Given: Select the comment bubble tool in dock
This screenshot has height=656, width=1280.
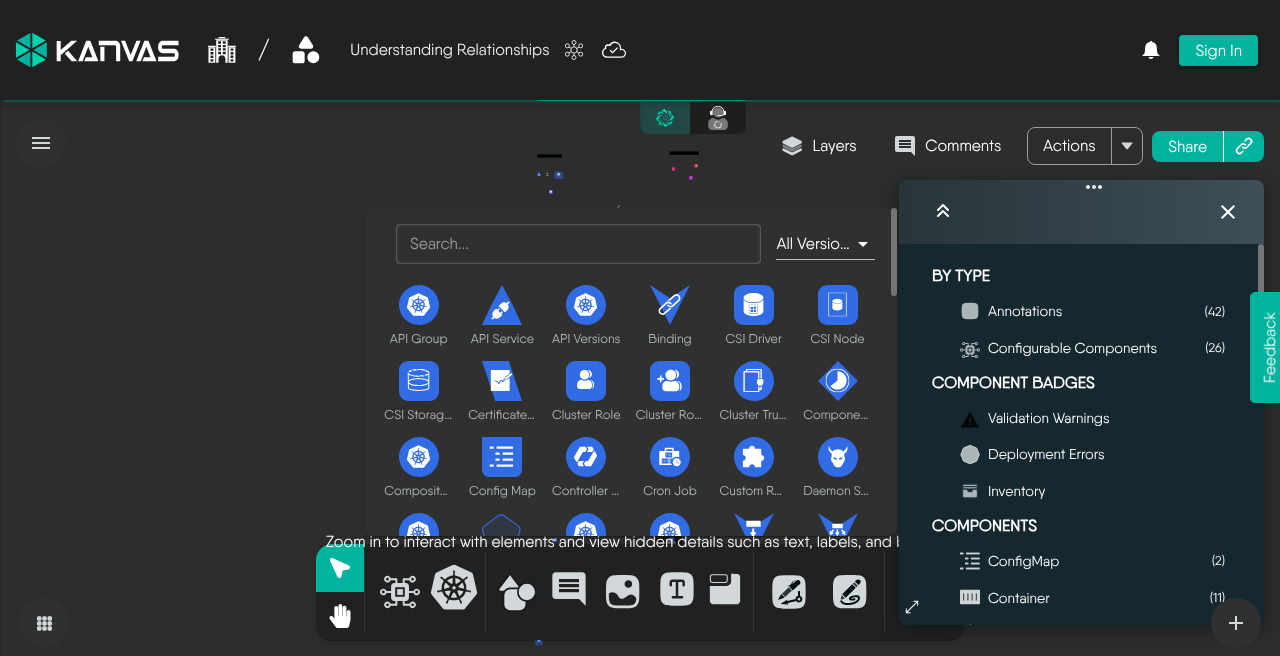Looking at the screenshot, I should [x=569, y=590].
